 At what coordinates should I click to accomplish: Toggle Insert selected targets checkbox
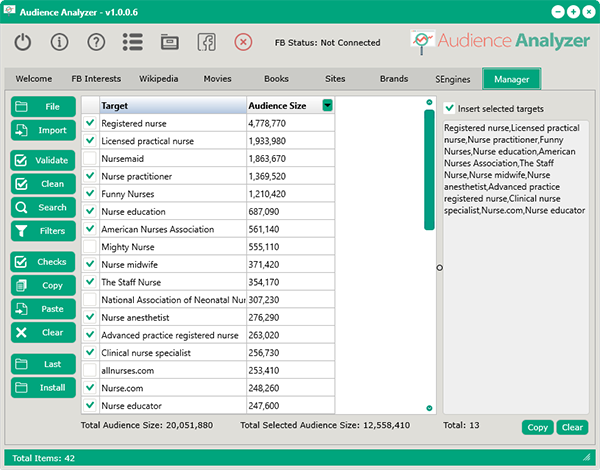tap(450, 108)
